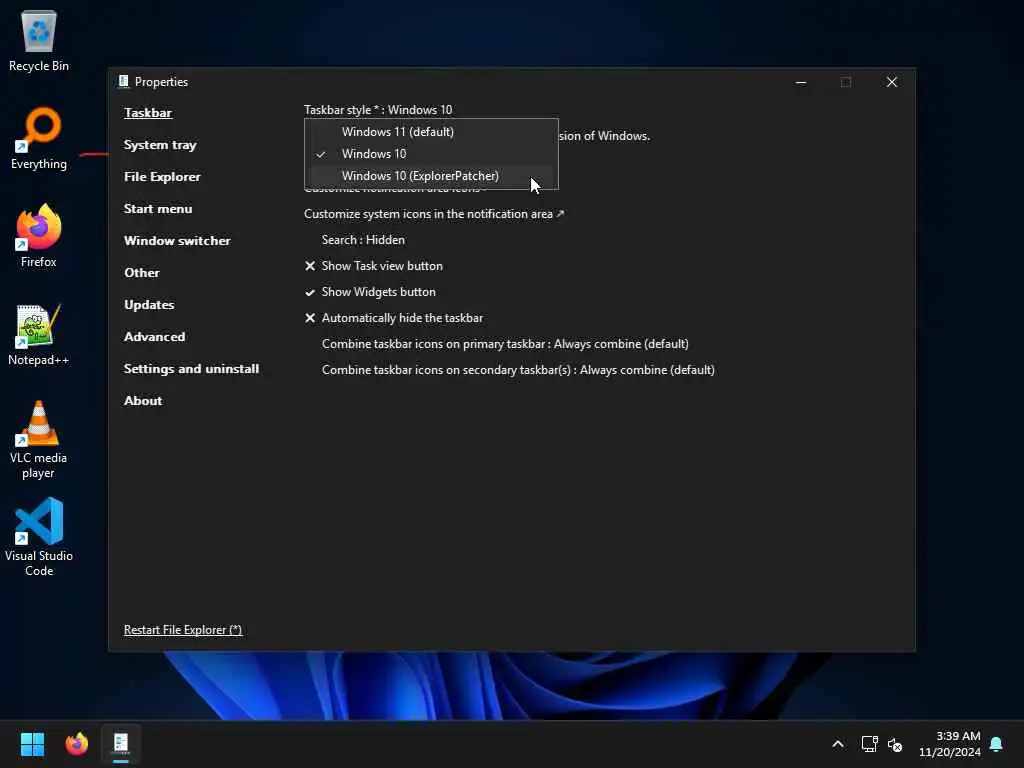The height and width of the screenshot is (768, 1024).
Task: Select ExplorerPatcher Properties taskbar icon
Action: (x=121, y=744)
